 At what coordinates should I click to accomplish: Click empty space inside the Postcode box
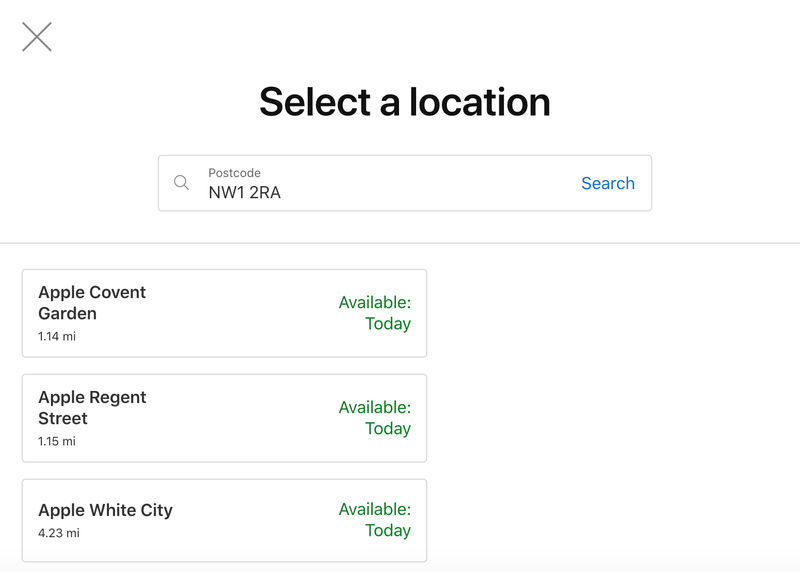(429, 183)
